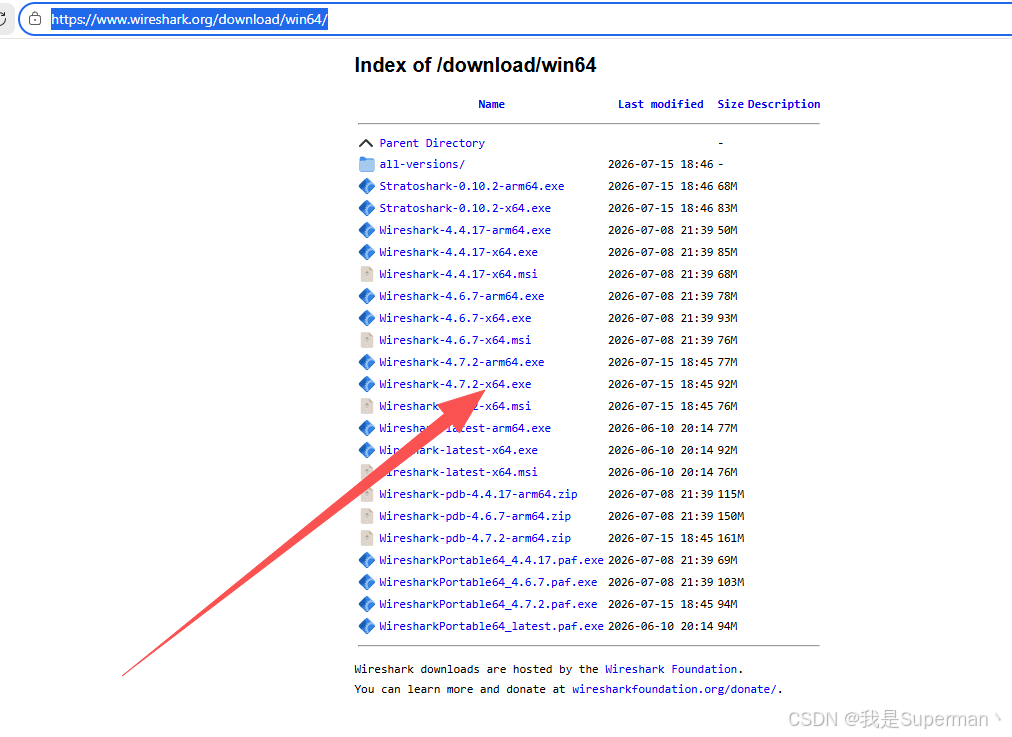This screenshot has height=737, width=1012.
Task: Click the exe icon for Stratoshark-0.10.2-arm64.exe
Action: [367, 187]
